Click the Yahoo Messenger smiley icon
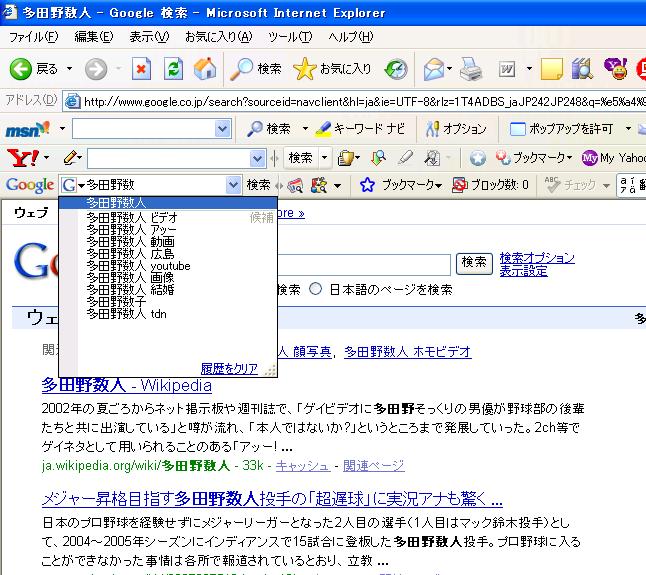 pyautogui.click(x=615, y=68)
